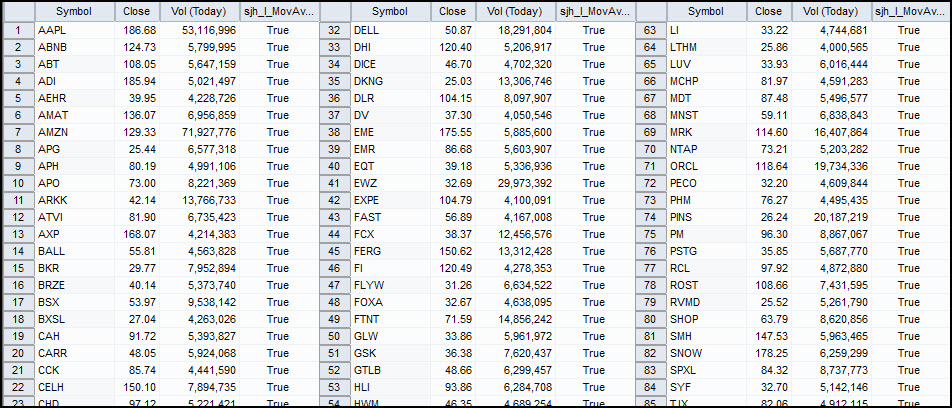Click the ATVI symbol cell
Viewport: 952px width, 408px height.
[75, 217]
